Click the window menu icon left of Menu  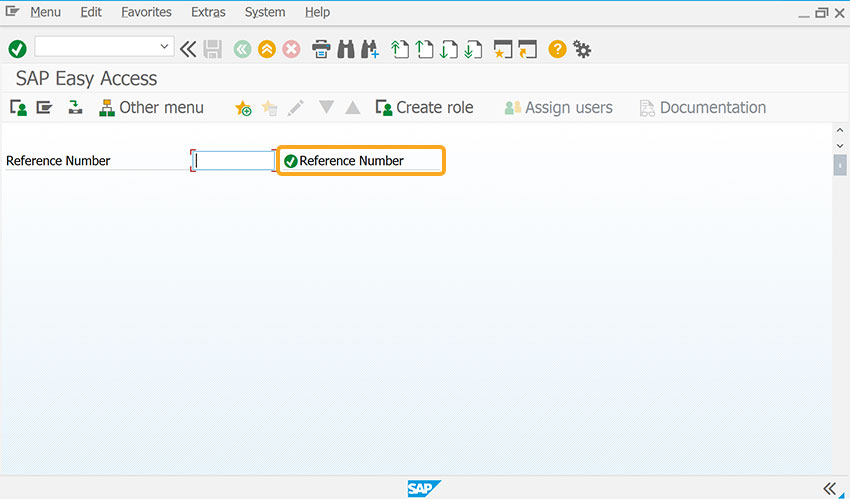click(x=12, y=11)
